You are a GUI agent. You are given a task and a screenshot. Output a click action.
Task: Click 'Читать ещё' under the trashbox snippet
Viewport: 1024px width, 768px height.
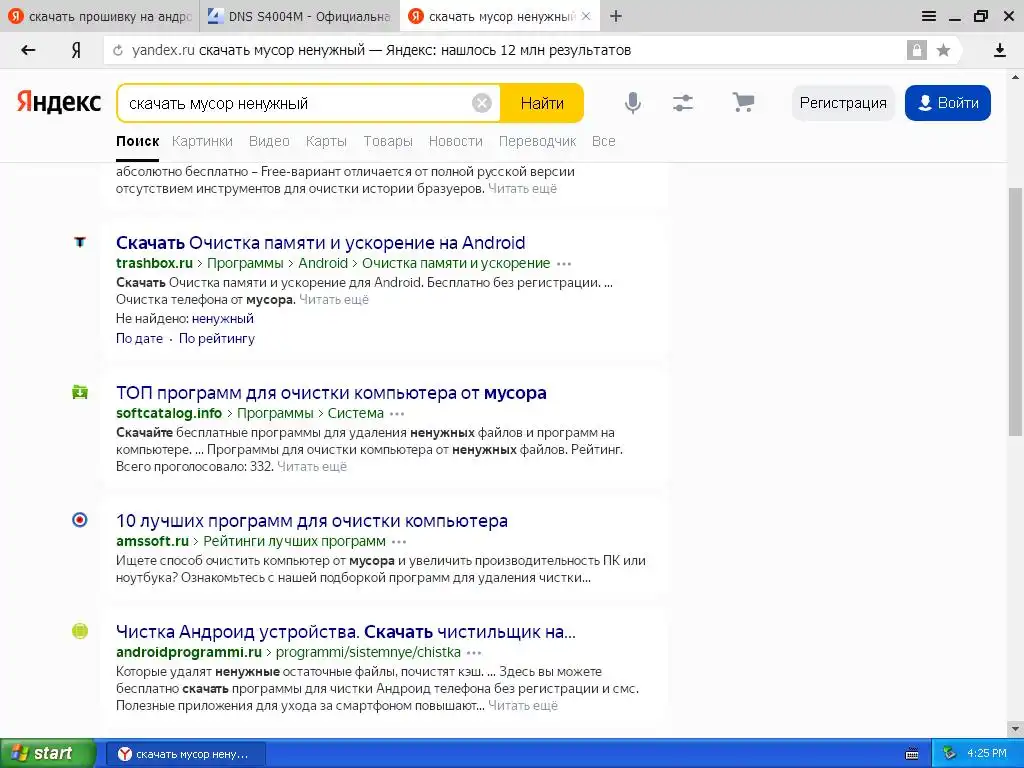click(x=334, y=300)
